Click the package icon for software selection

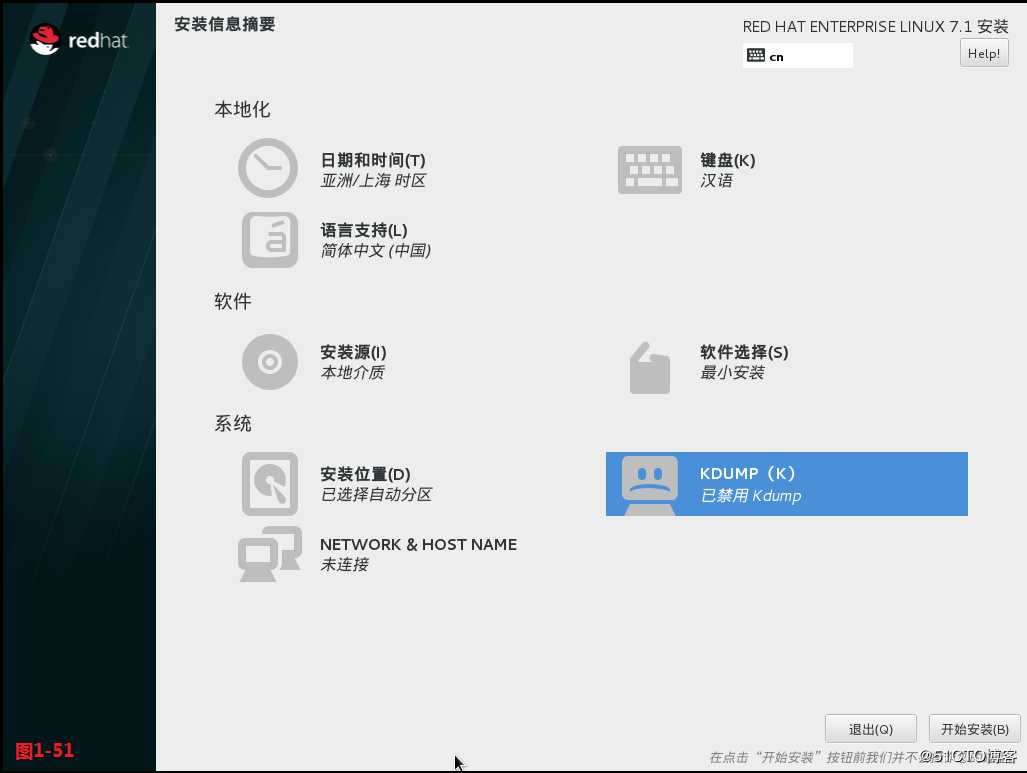[650, 368]
